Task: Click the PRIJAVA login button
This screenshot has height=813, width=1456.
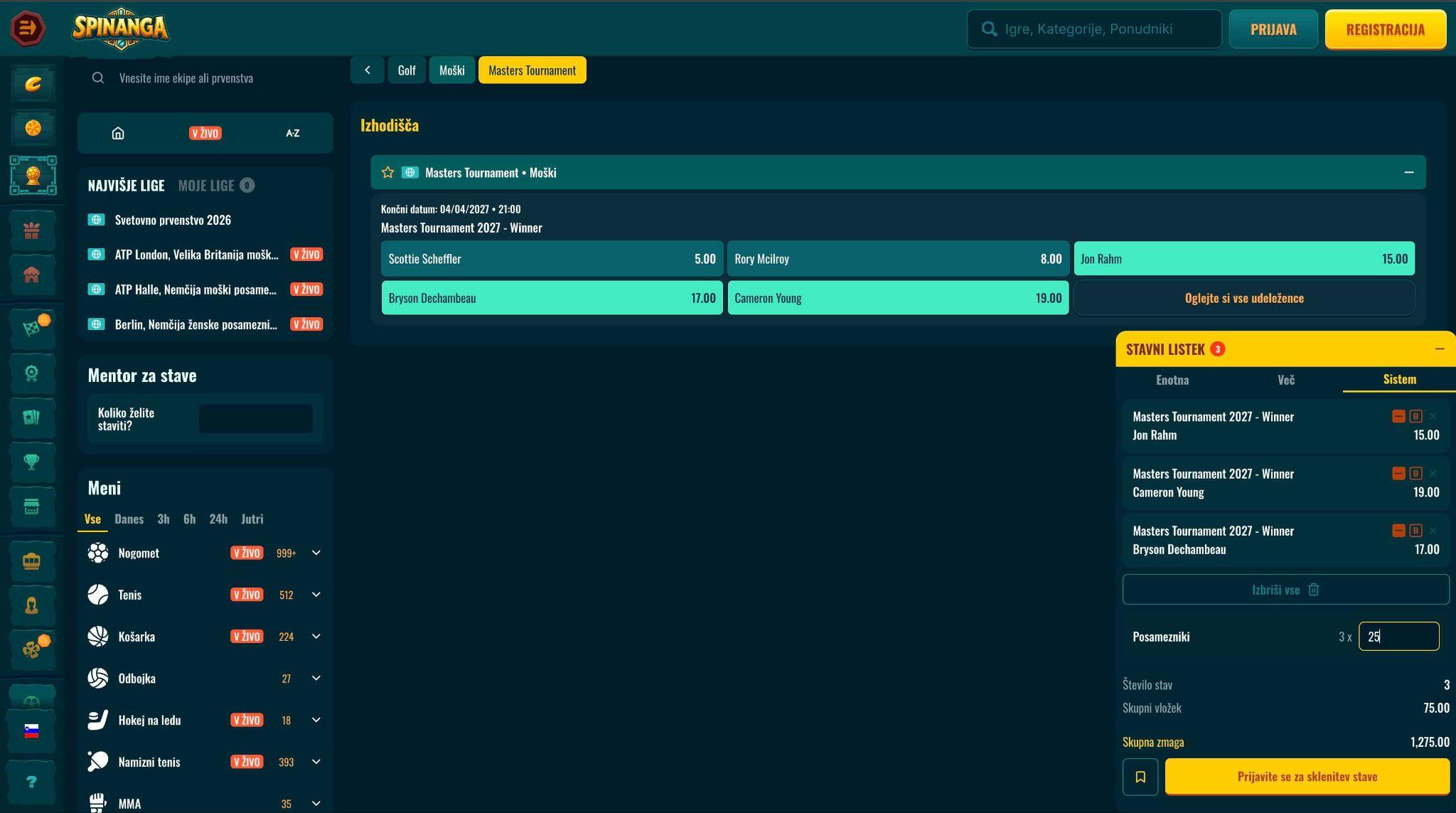Action: [1273, 29]
